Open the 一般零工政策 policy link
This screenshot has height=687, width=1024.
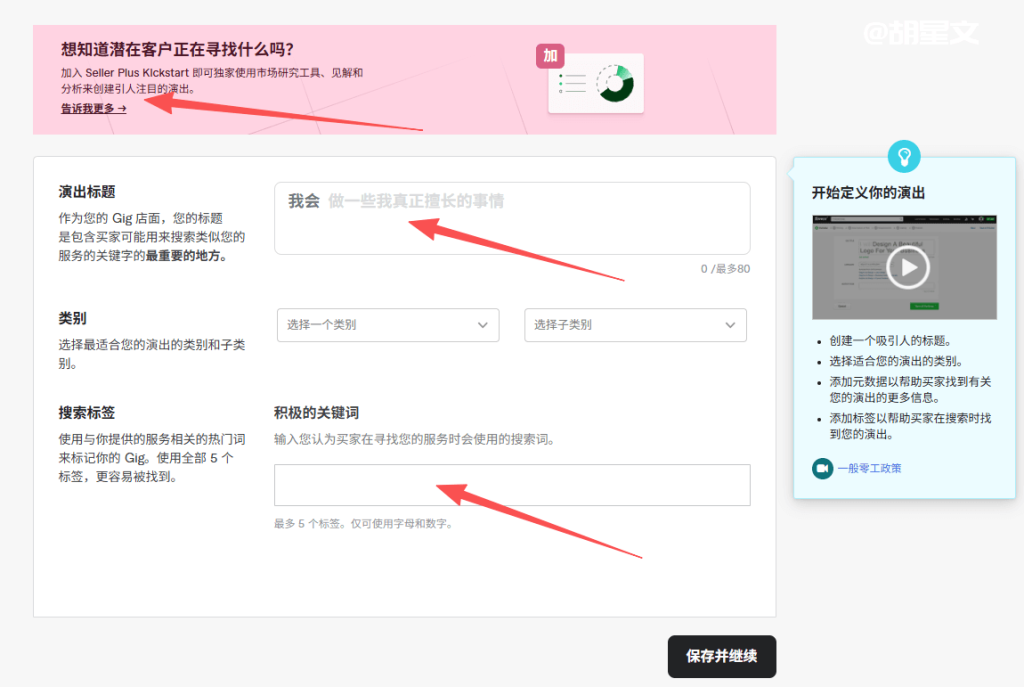click(868, 468)
